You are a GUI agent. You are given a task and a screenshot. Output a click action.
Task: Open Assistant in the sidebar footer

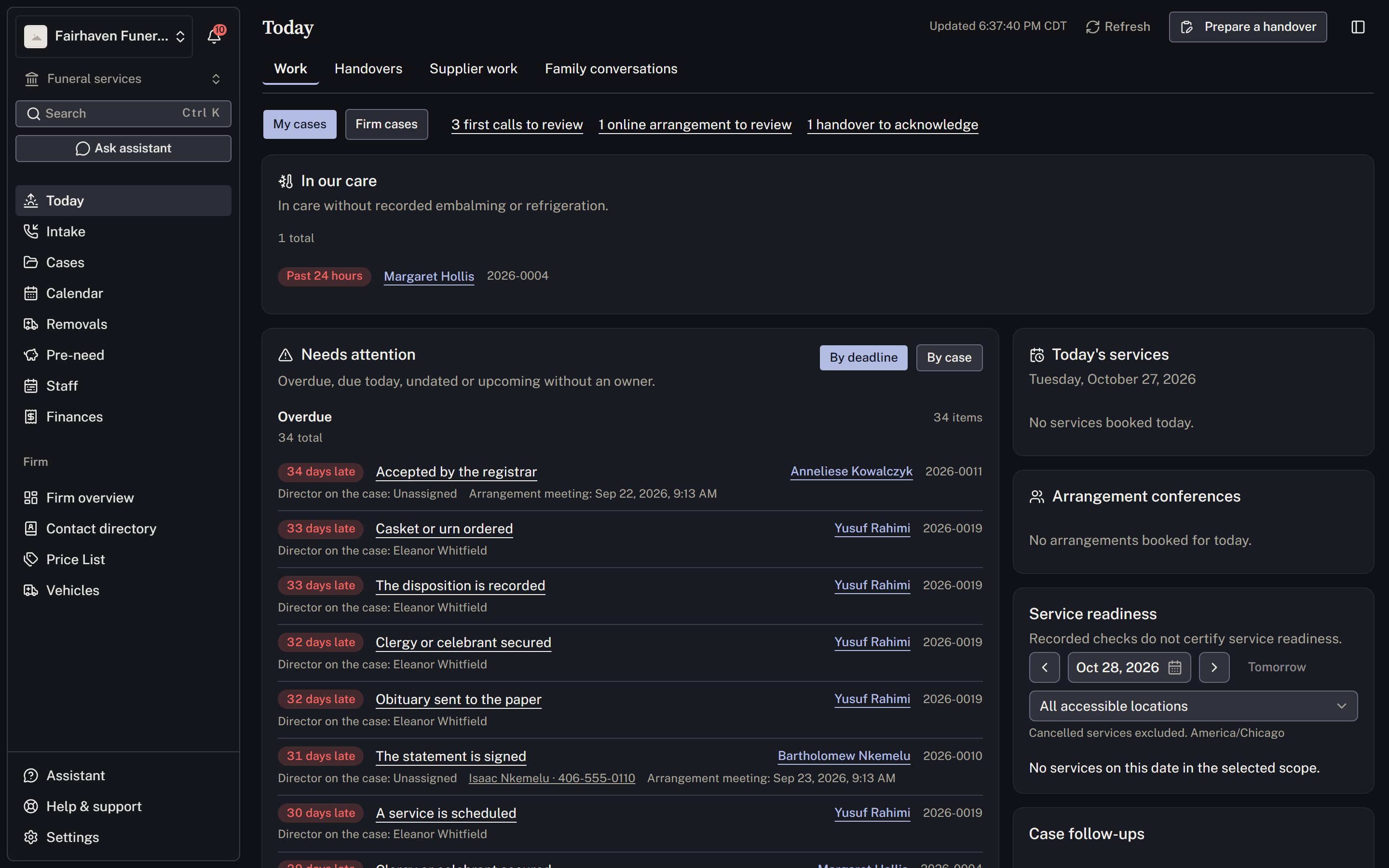click(123, 775)
